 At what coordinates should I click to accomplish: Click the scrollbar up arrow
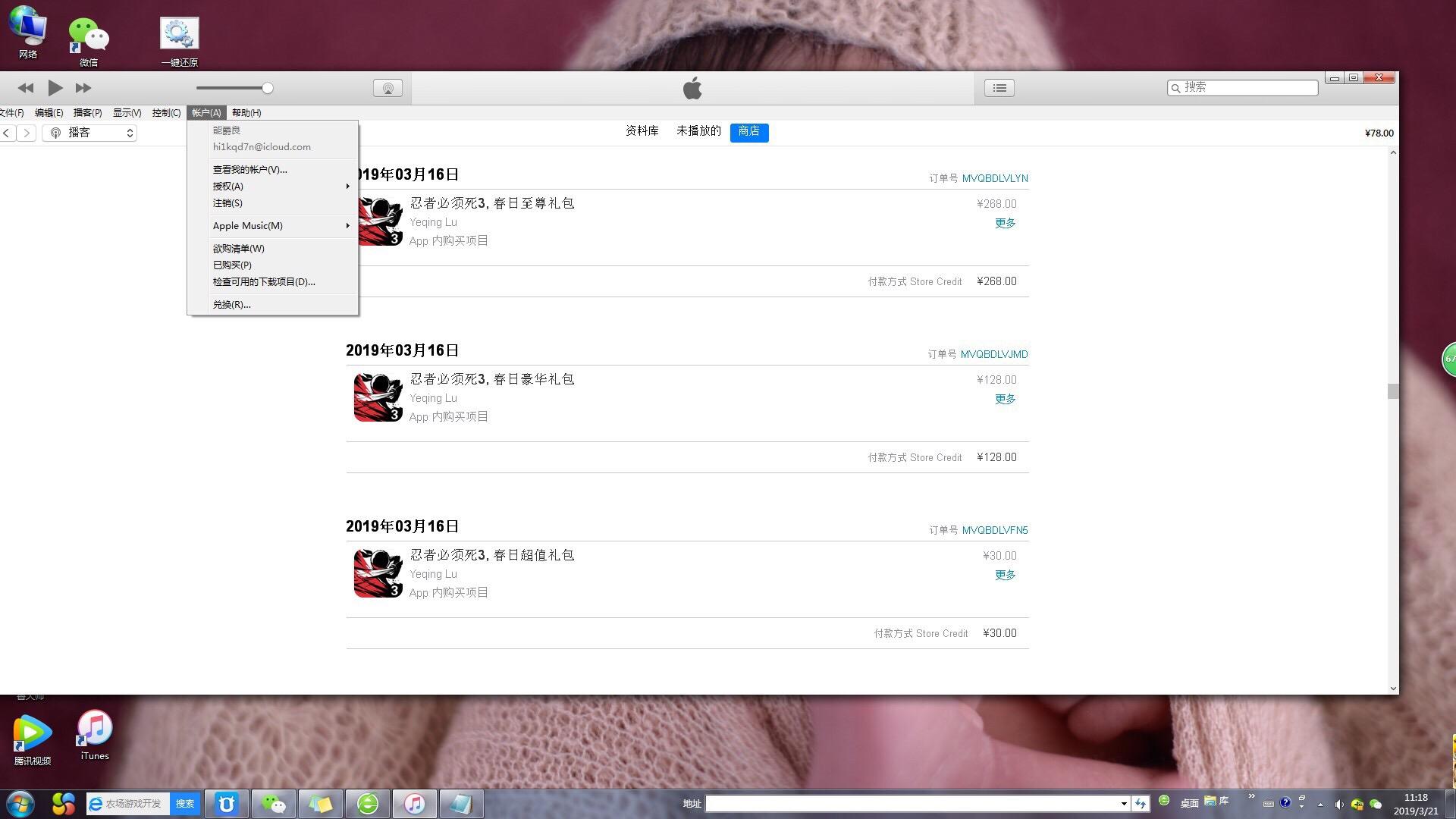pos(1393,153)
